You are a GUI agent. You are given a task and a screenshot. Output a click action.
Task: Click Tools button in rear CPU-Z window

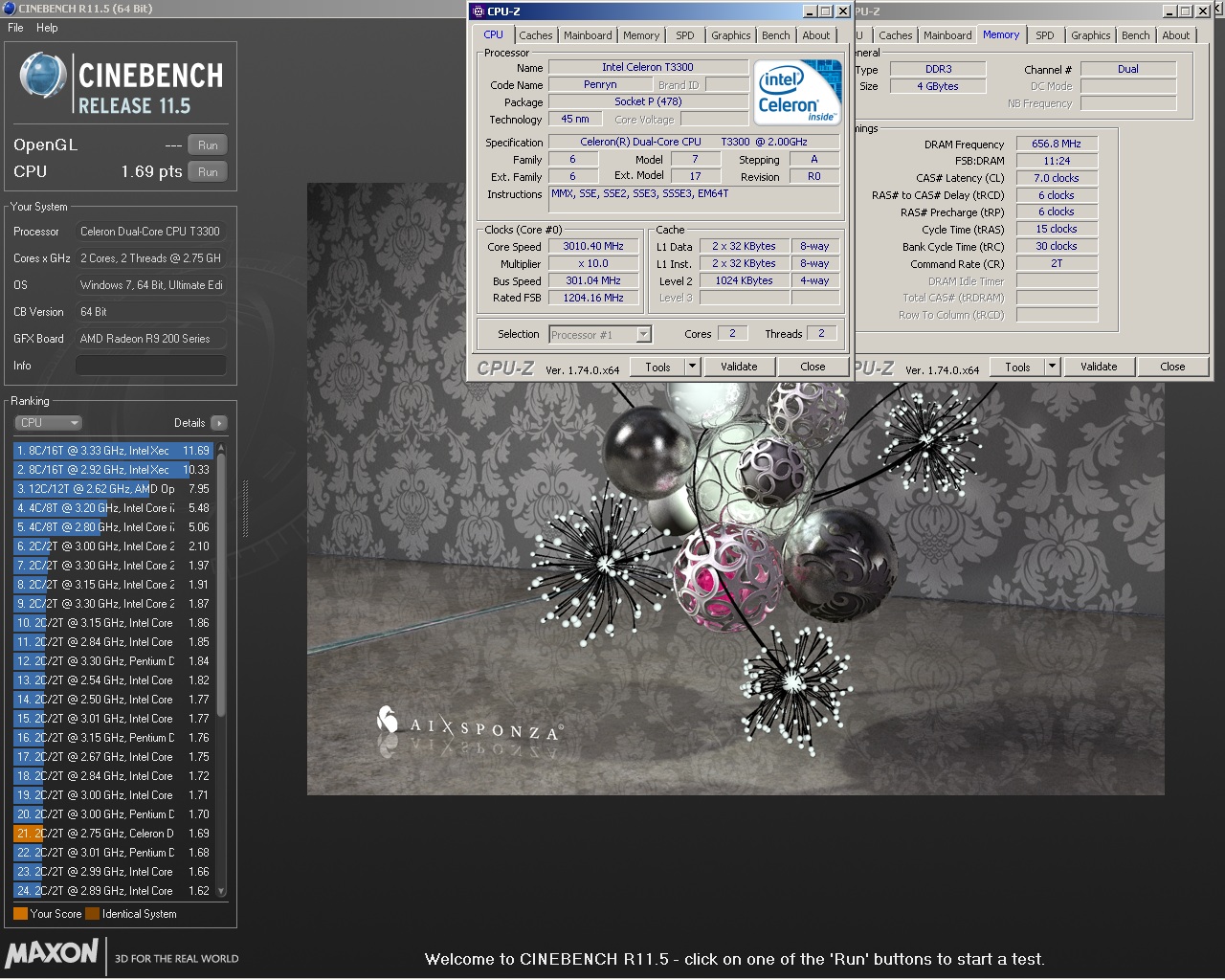1017,367
